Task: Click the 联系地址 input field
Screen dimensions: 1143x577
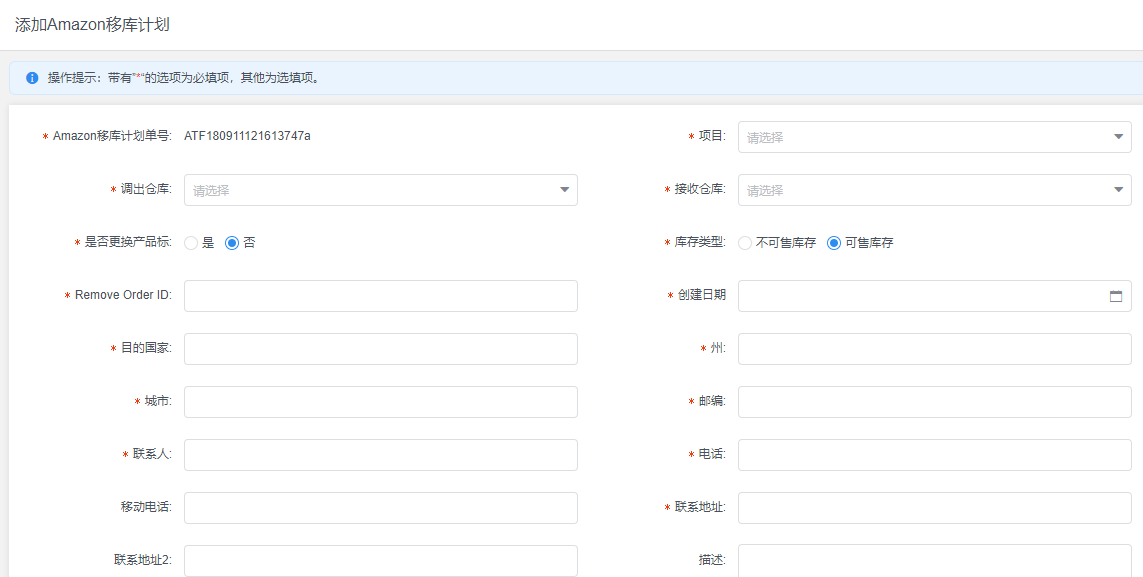Action: 935,508
